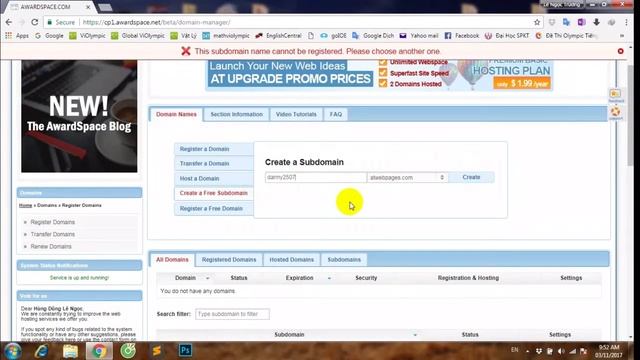Close the AWARDSPACE.COM browser tab
The height and width of the screenshot is (360, 640).
[x=88, y=7]
